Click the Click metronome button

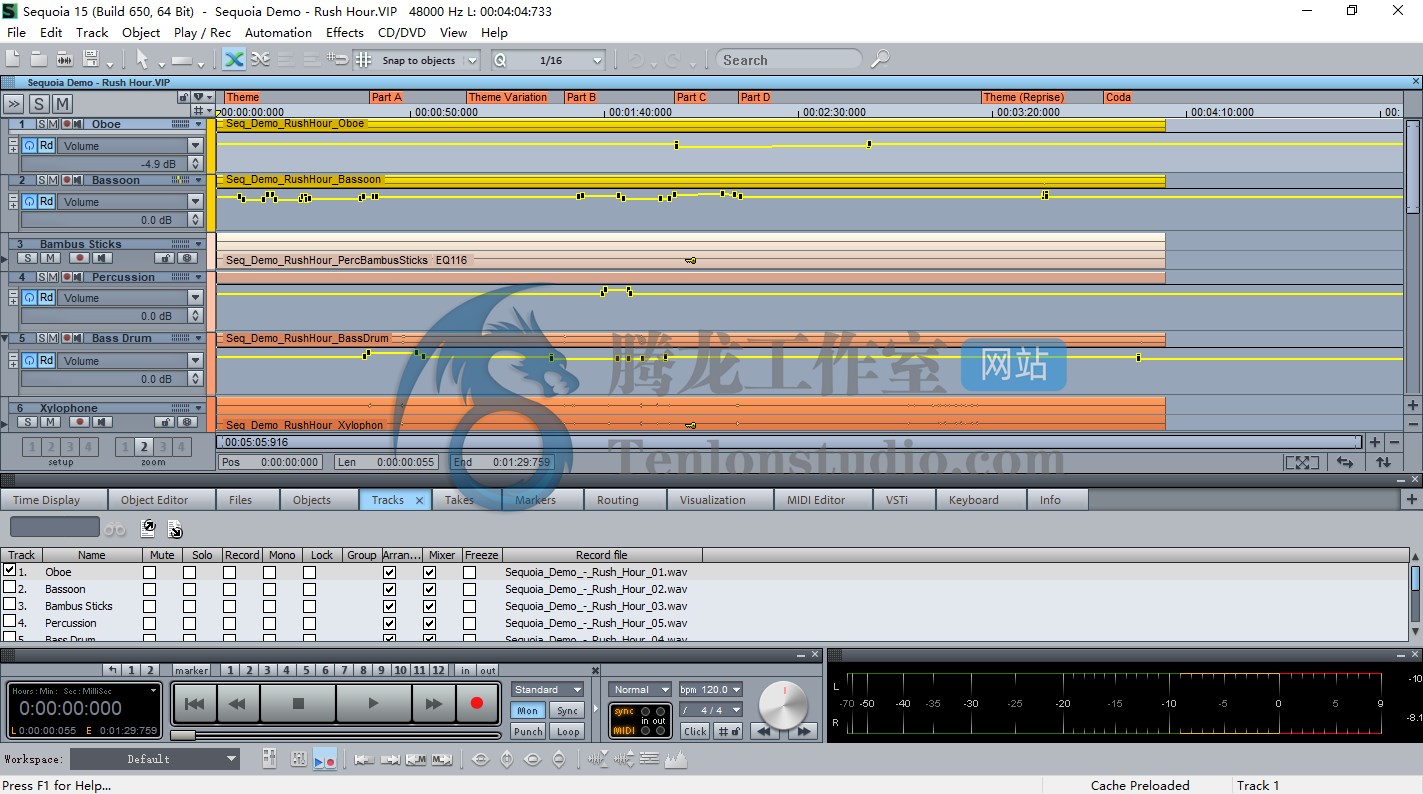695,731
